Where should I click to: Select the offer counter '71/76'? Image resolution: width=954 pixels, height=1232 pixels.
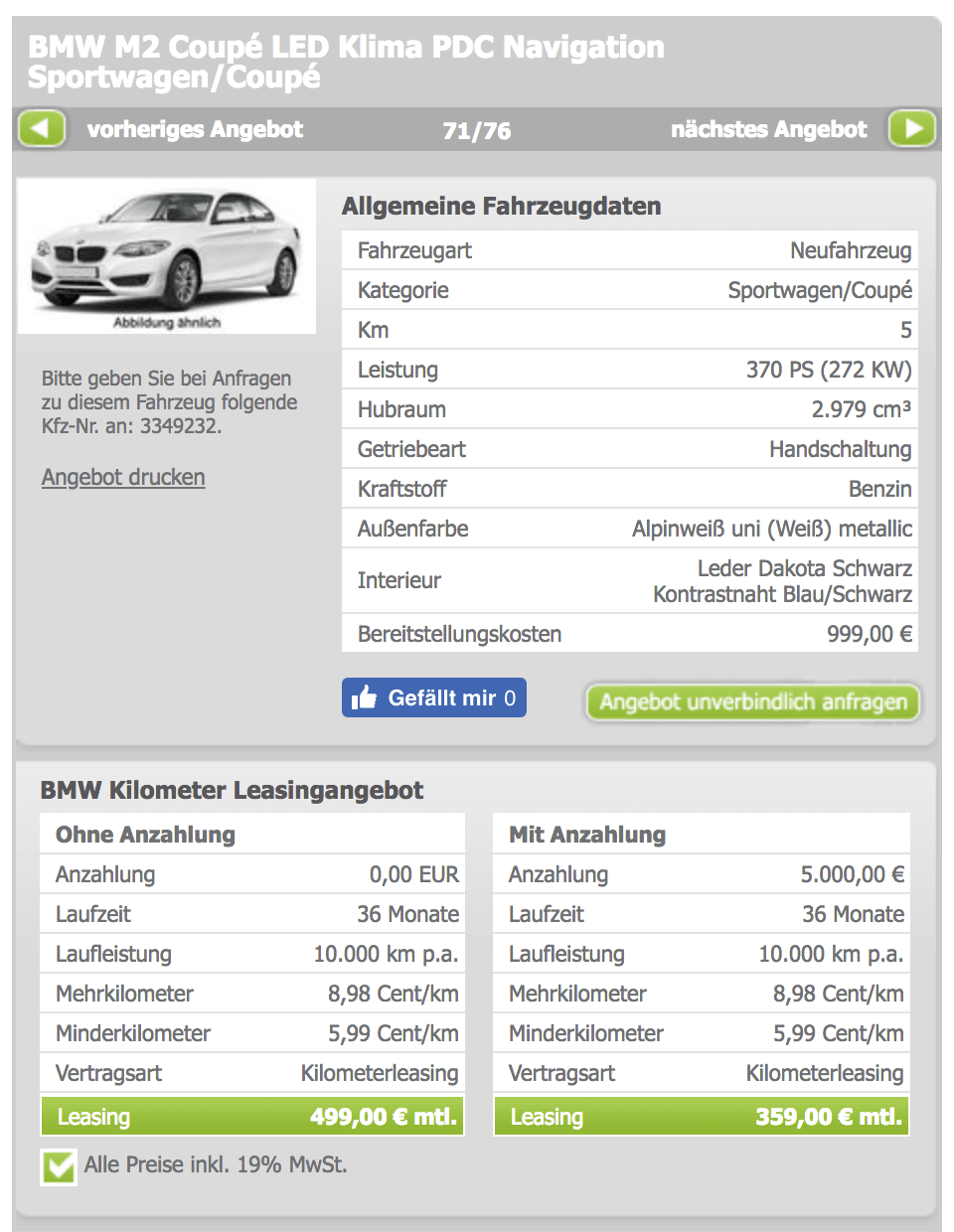point(477,130)
